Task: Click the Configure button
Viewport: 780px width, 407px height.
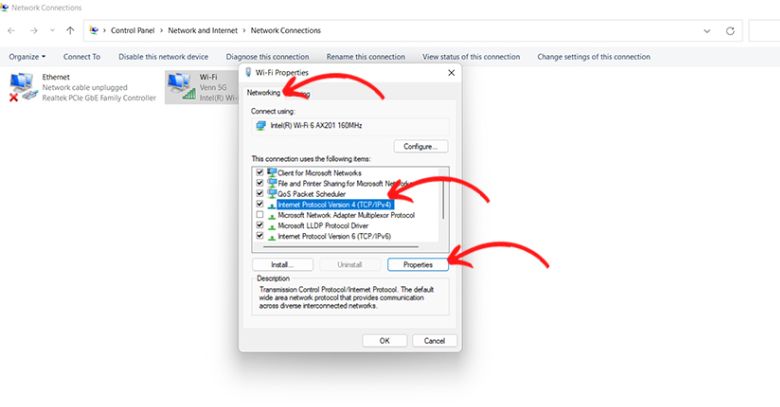Action: click(x=421, y=146)
